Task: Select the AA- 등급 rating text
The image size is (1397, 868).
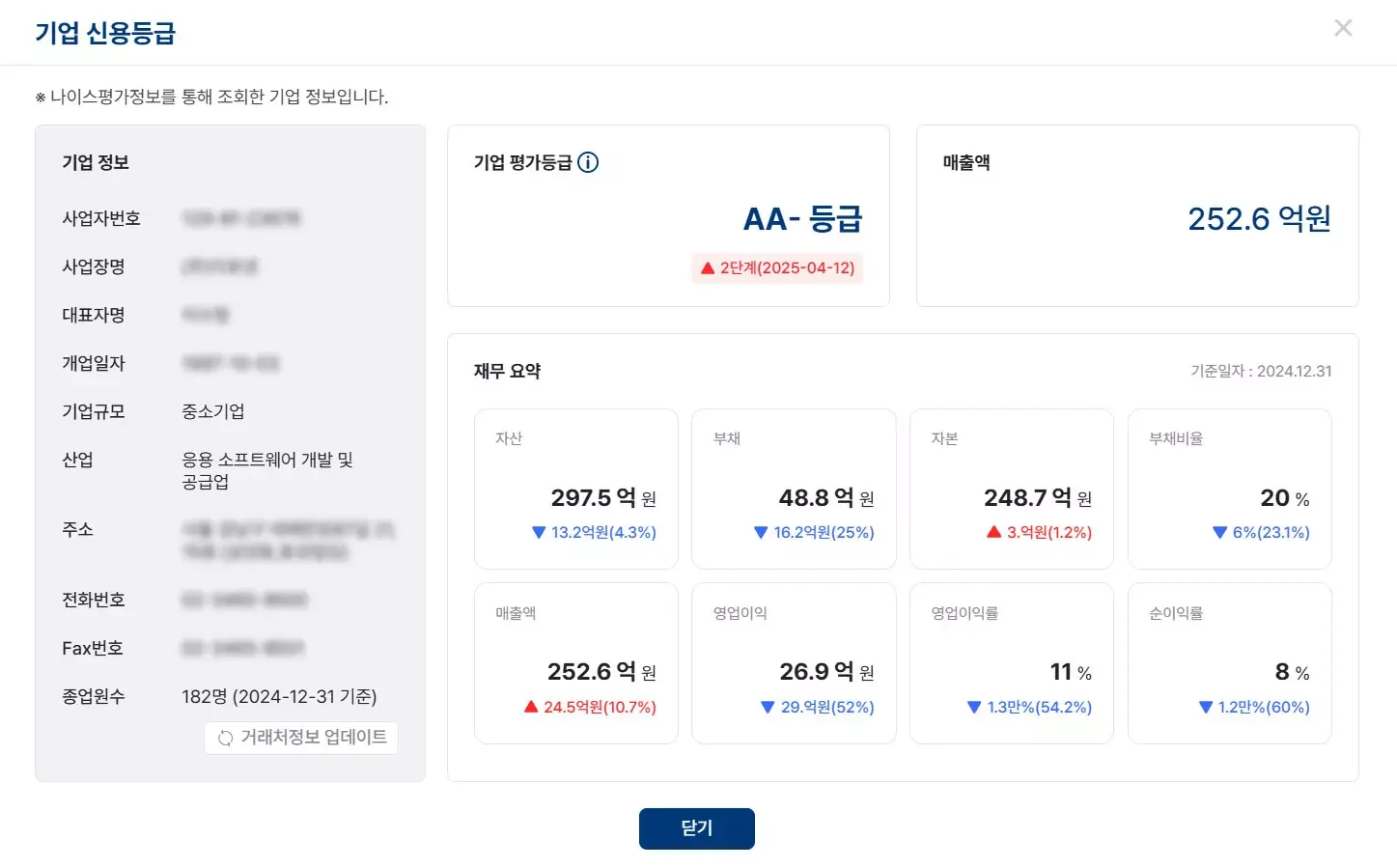Action: 801,219
